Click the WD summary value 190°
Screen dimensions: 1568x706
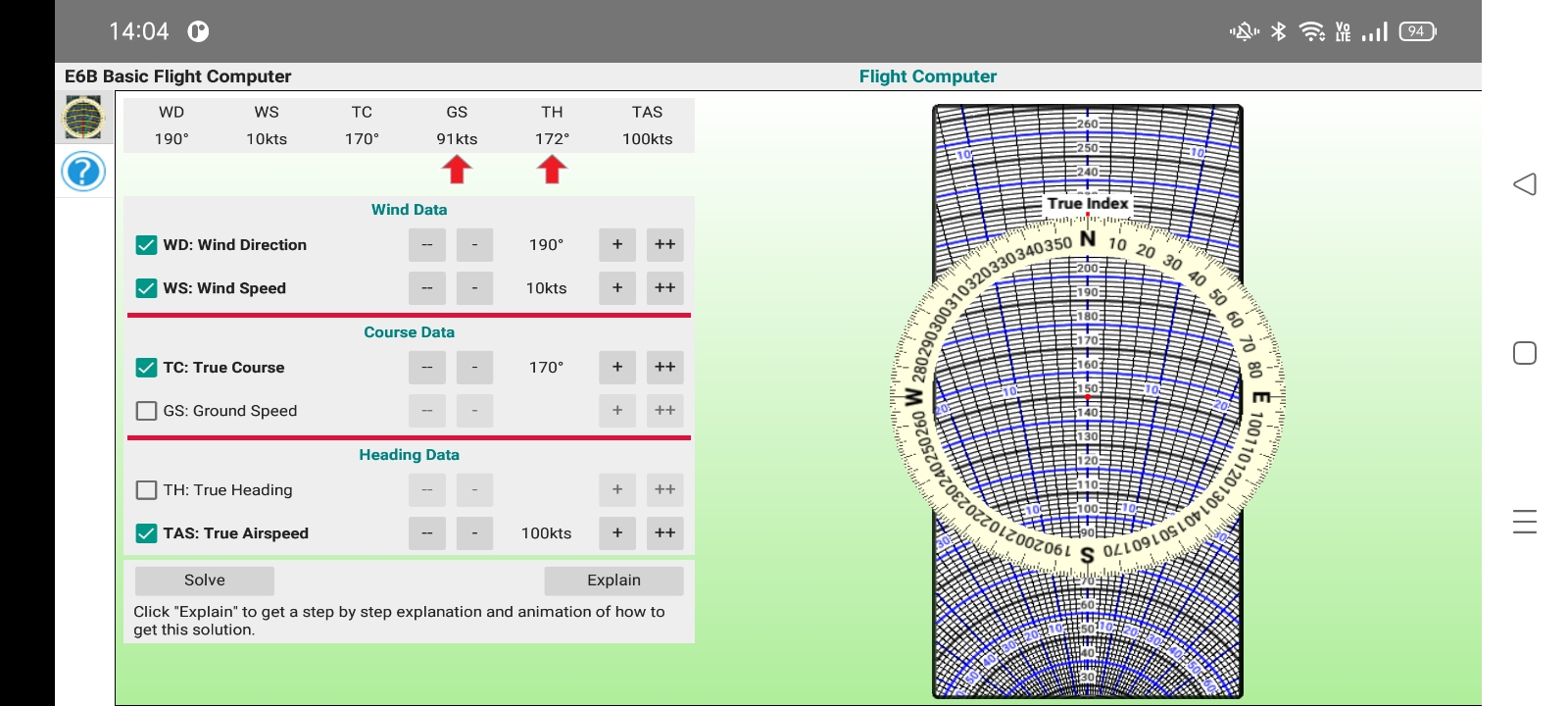tap(171, 139)
